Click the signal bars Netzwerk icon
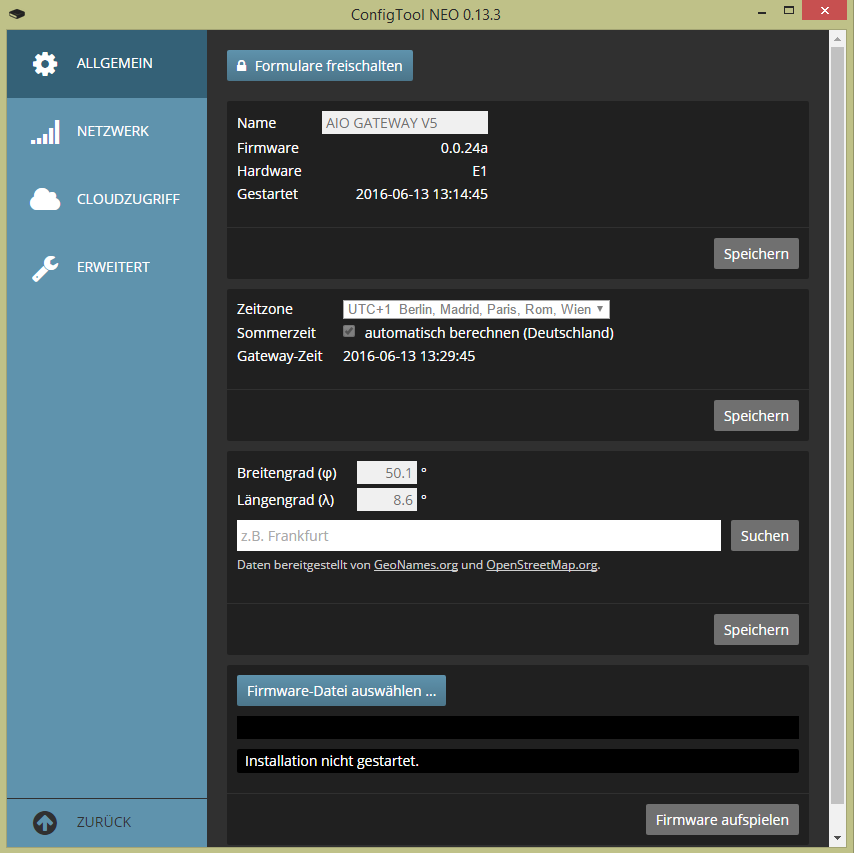The width and height of the screenshot is (854, 853). 45,132
